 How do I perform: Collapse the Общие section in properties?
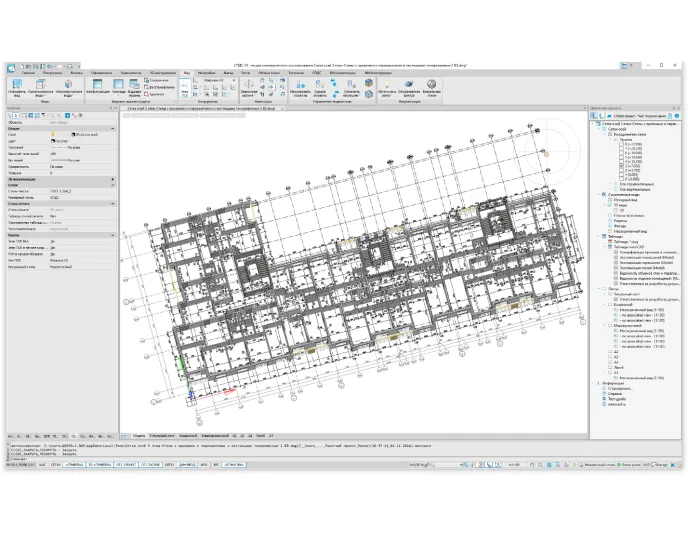[x=112, y=129]
